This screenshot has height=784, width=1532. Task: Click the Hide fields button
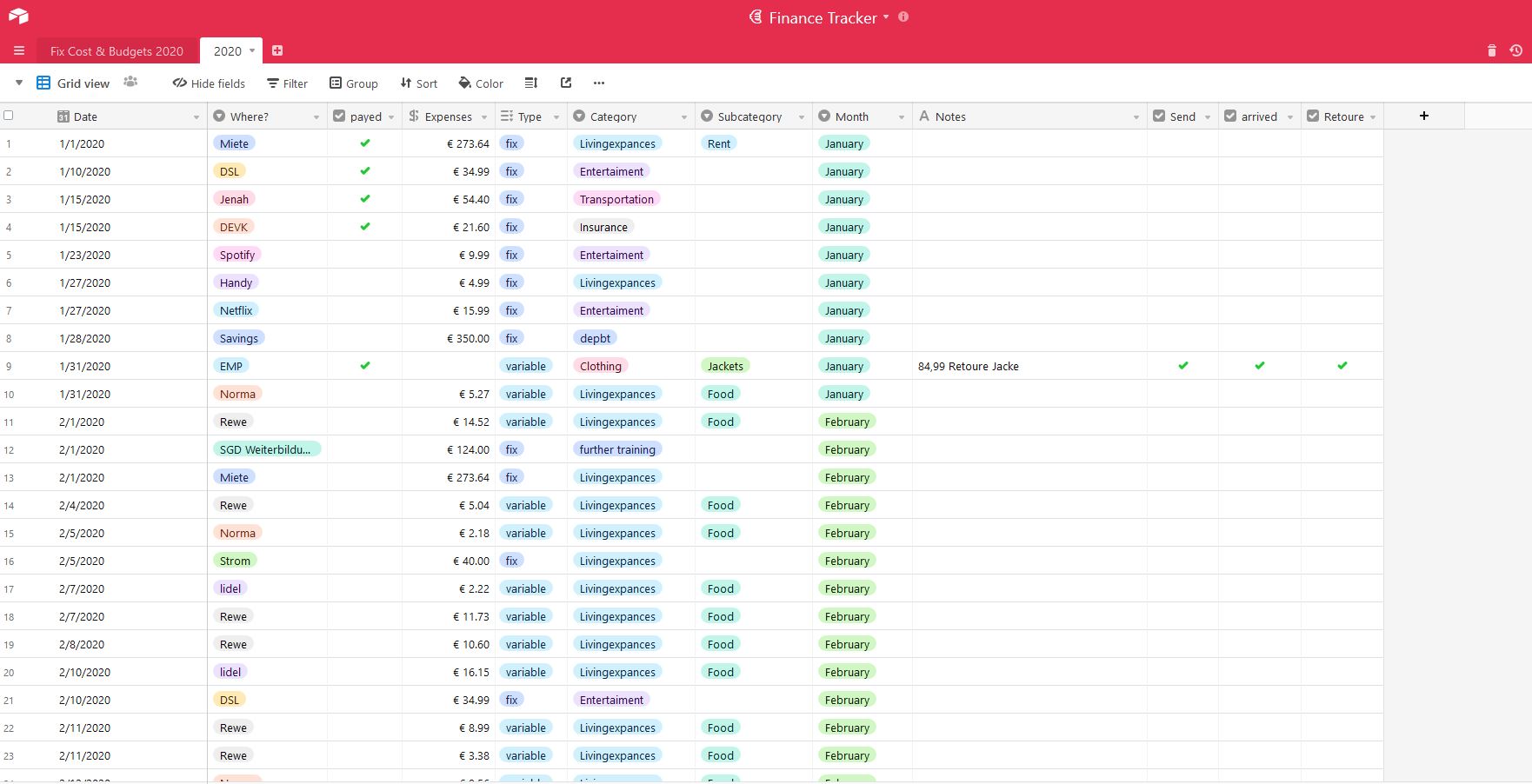209,83
